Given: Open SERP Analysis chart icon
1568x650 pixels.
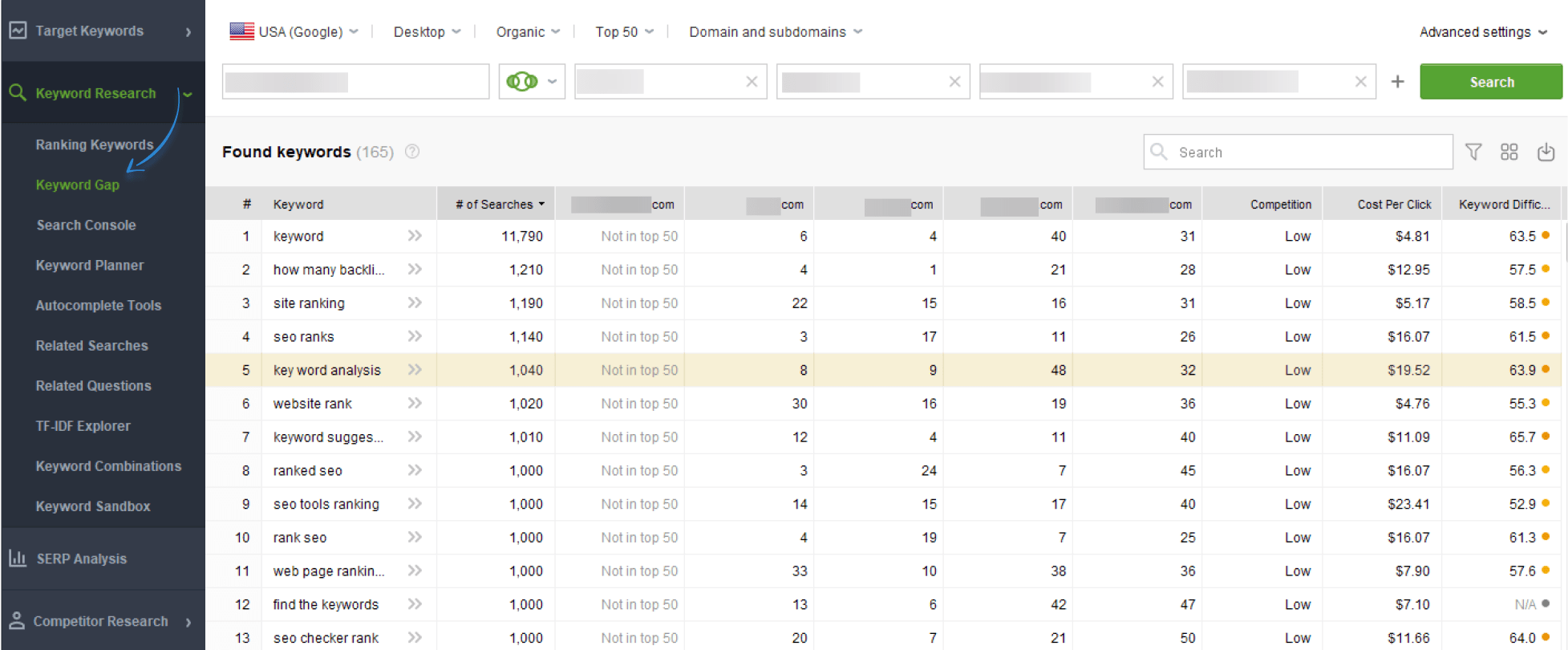Looking at the screenshot, I should coord(18,558).
